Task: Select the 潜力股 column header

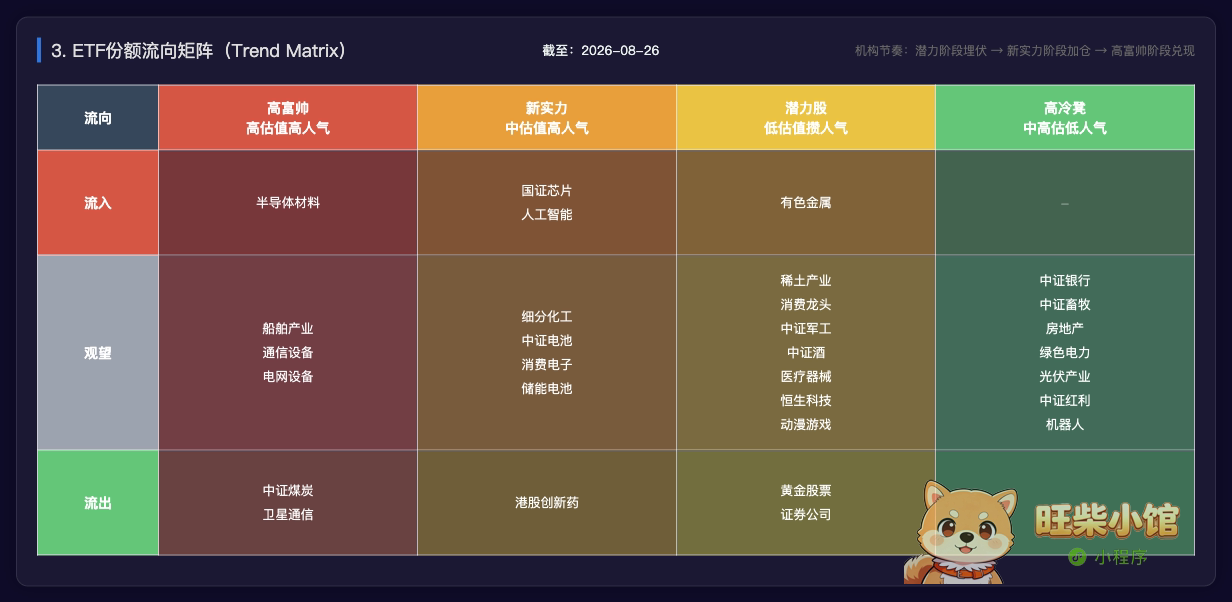Action: pyautogui.click(x=806, y=118)
